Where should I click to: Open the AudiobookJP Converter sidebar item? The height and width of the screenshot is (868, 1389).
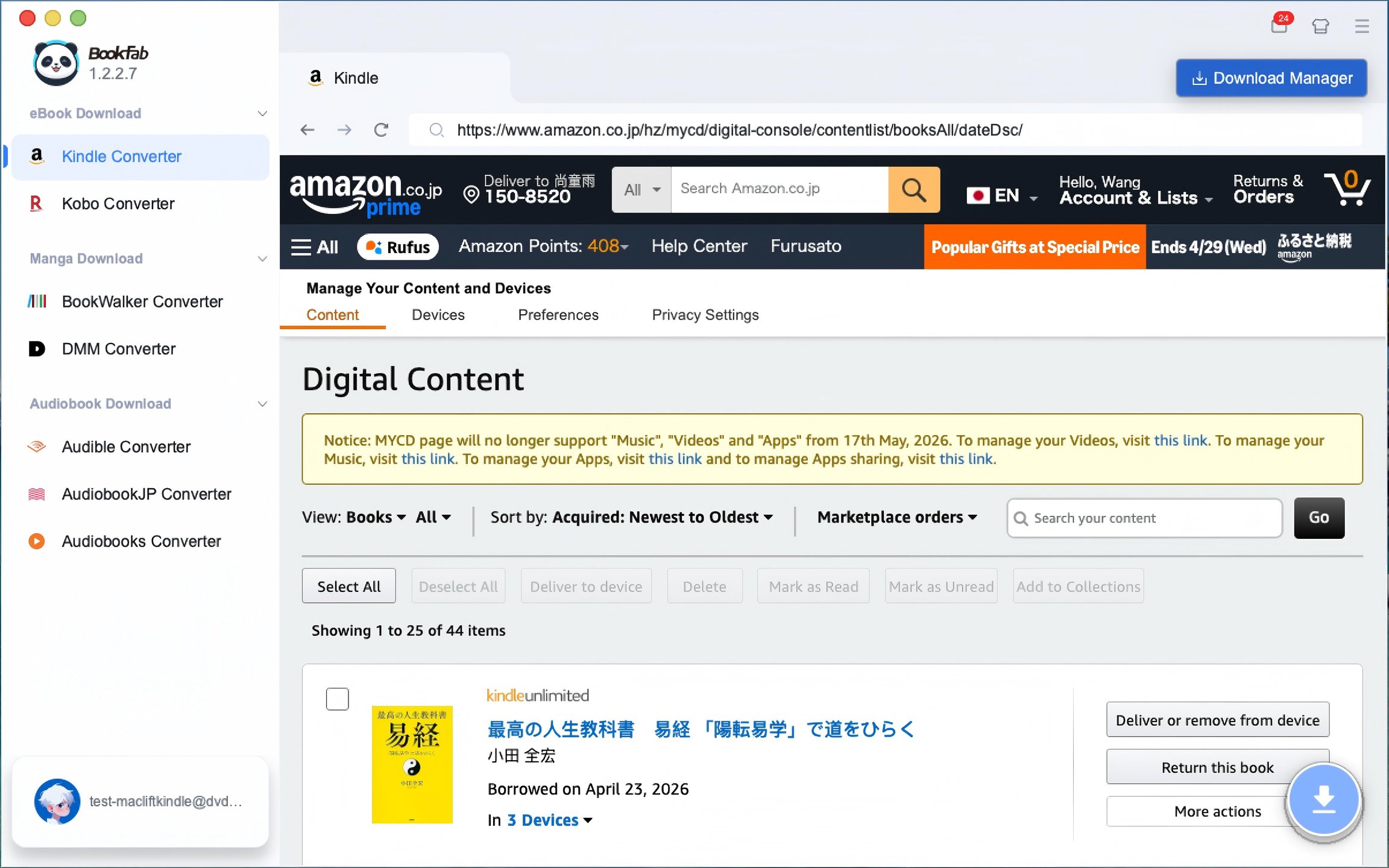click(x=140, y=494)
